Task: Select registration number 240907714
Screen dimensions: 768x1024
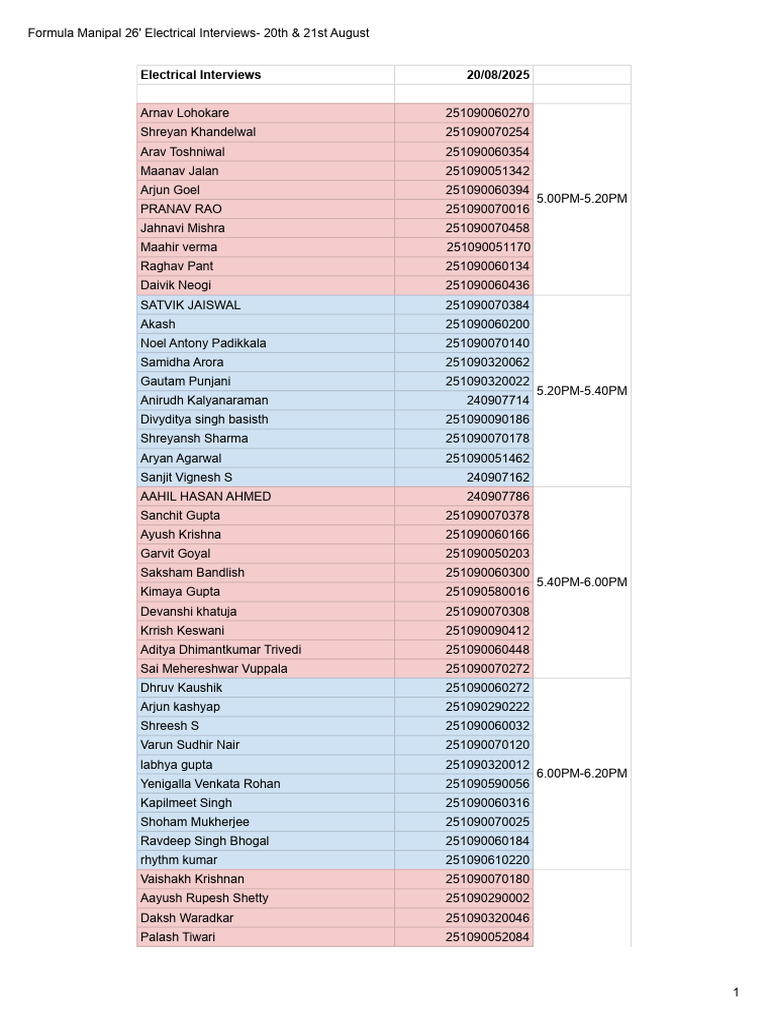Action: (464, 400)
